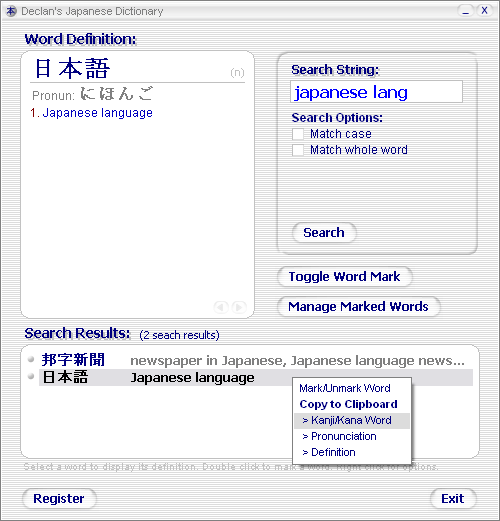Image resolution: width=500 pixels, height=521 pixels.
Task: Enable the Match case checkbox
Action: [x=298, y=134]
